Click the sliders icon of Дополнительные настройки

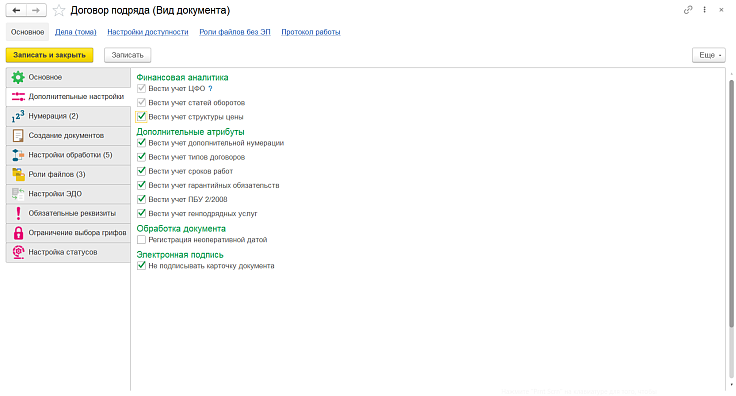click(18, 97)
